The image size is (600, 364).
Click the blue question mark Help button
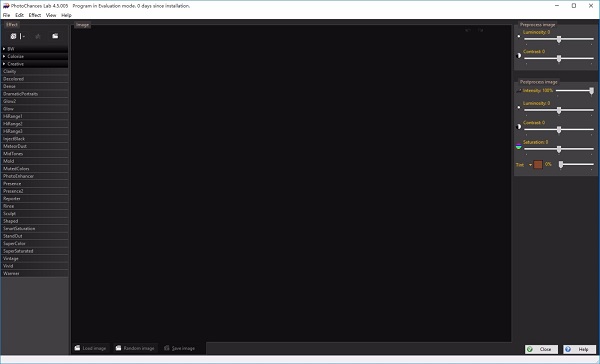pyautogui.click(x=568, y=349)
